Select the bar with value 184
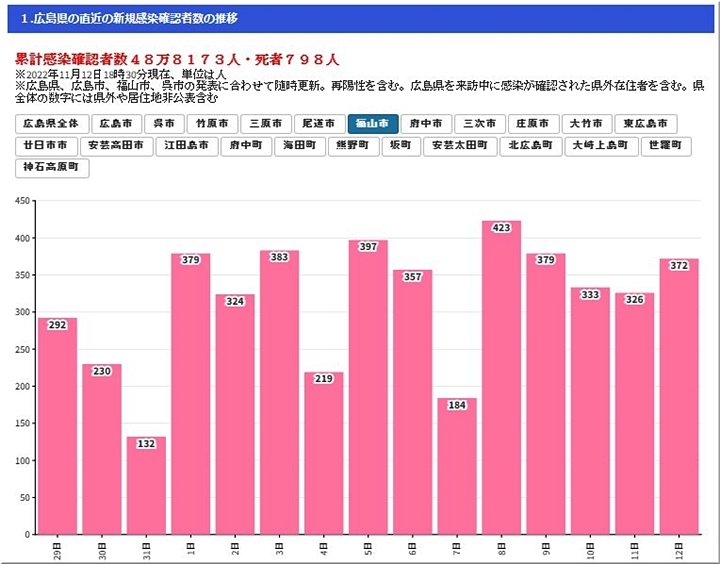 coord(457,467)
